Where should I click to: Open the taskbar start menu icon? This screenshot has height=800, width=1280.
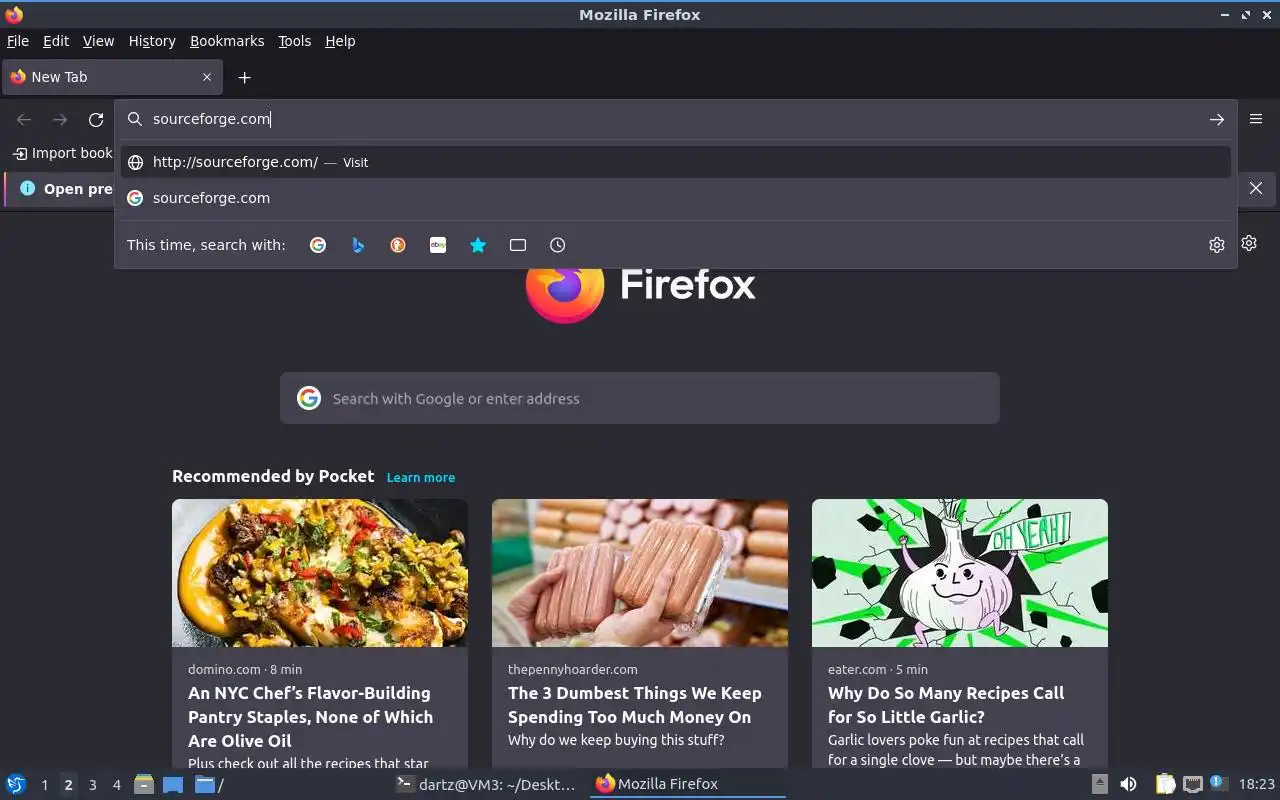pyautogui.click(x=16, y=784)
